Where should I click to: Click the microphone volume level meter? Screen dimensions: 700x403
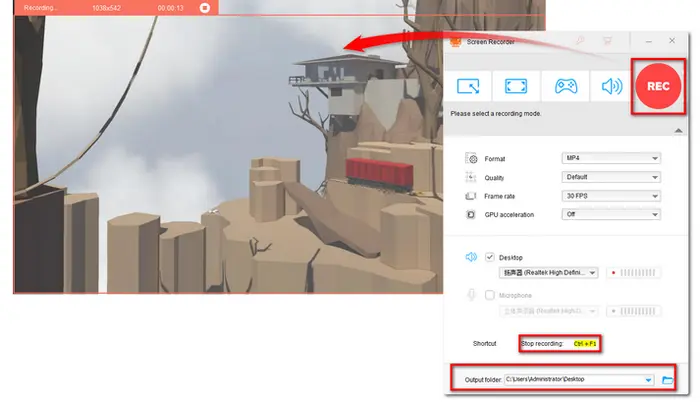tap(633, 311)
